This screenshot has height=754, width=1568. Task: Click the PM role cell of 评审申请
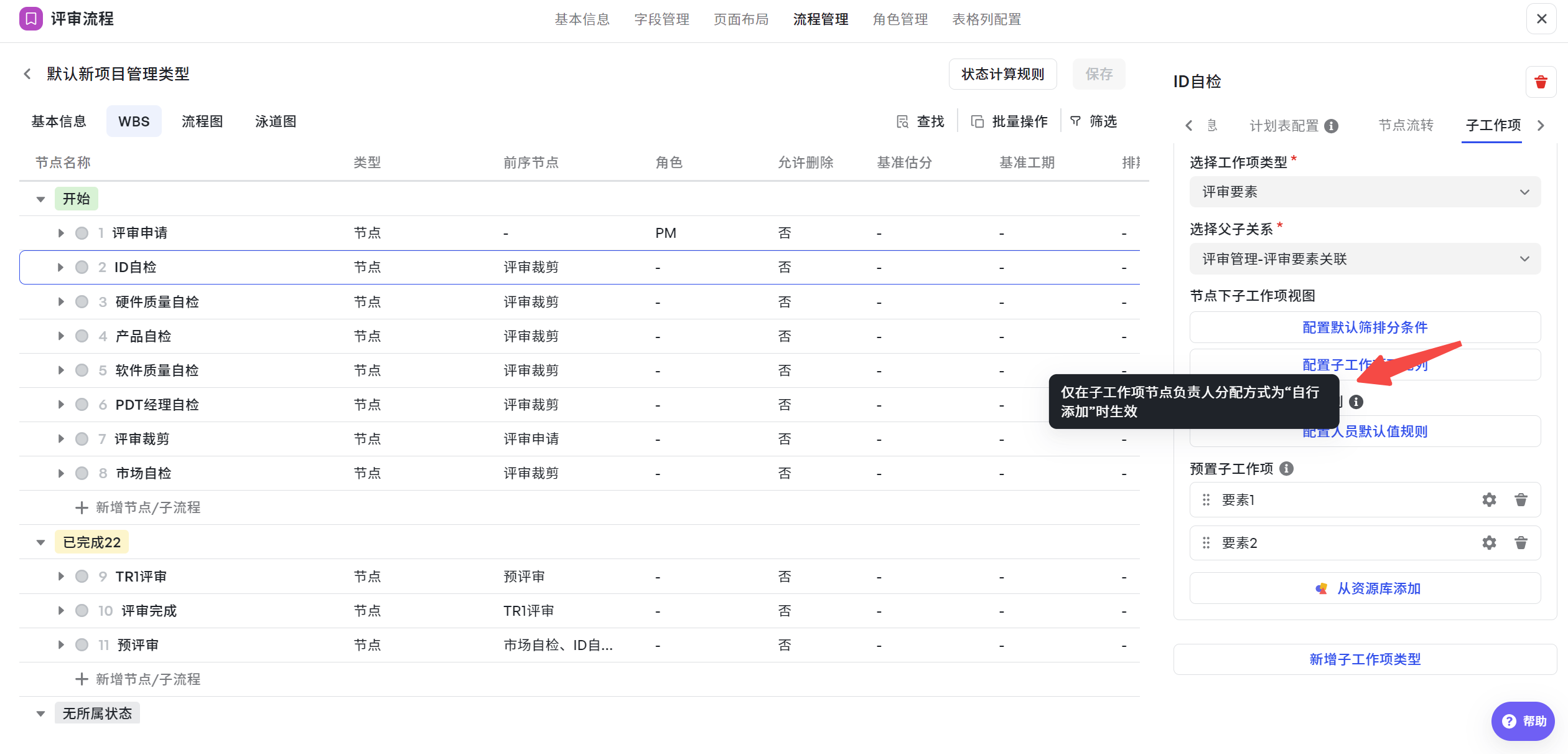pyautogui.click(x=666, y=233)
